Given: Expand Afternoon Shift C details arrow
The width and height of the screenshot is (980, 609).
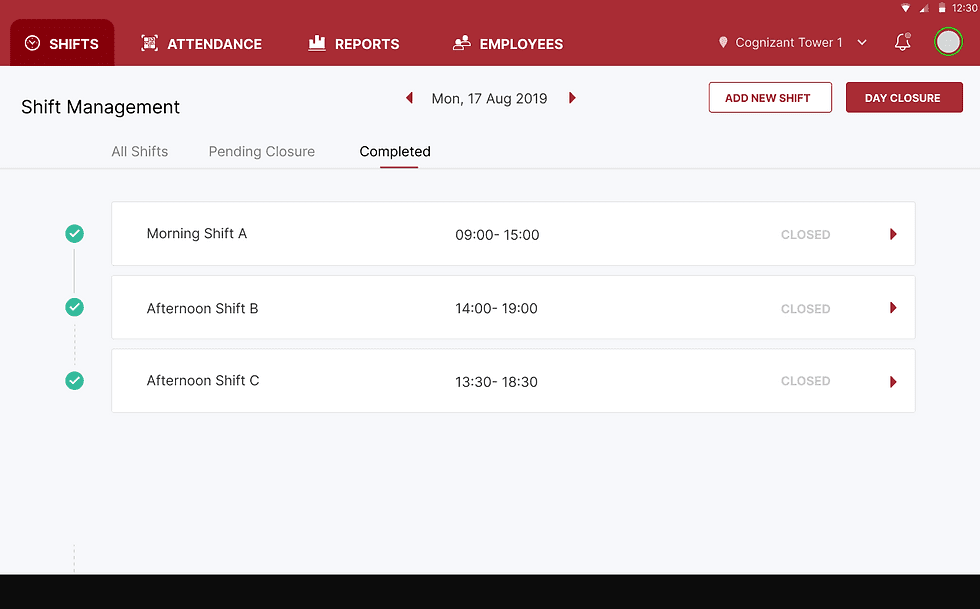Looking at the screenshot, I should 893,381.
